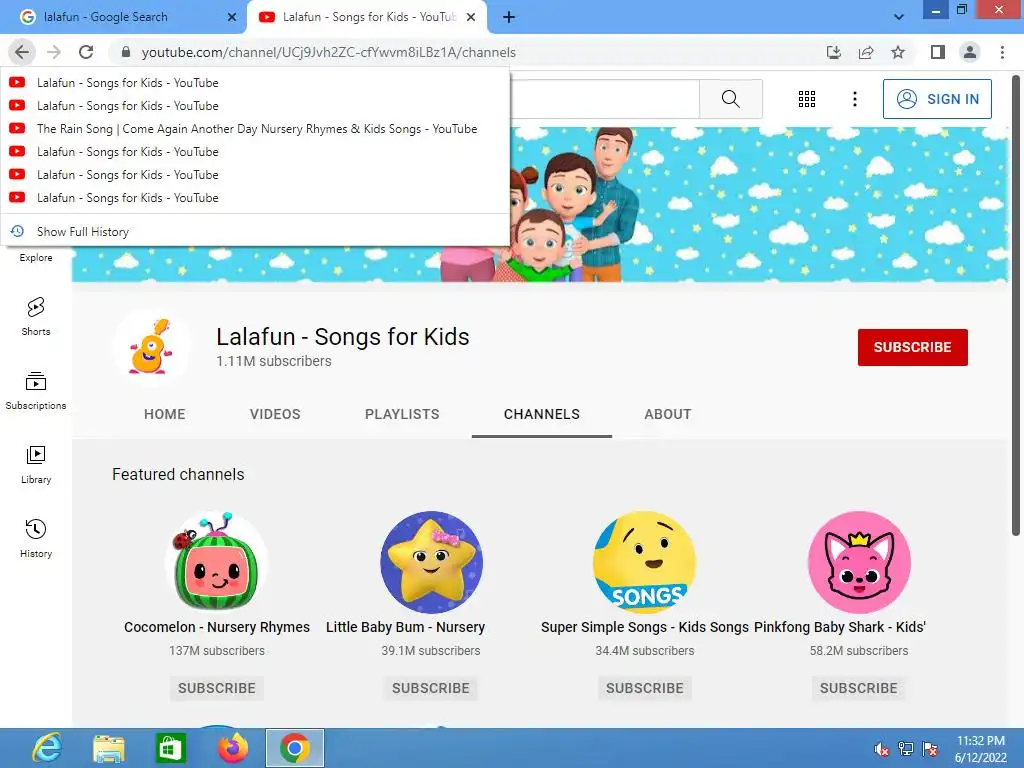Open Pinkfong pink fox channel thumbnail
The height and width of the screenshot is (768, 1024).
pos(859,562)
